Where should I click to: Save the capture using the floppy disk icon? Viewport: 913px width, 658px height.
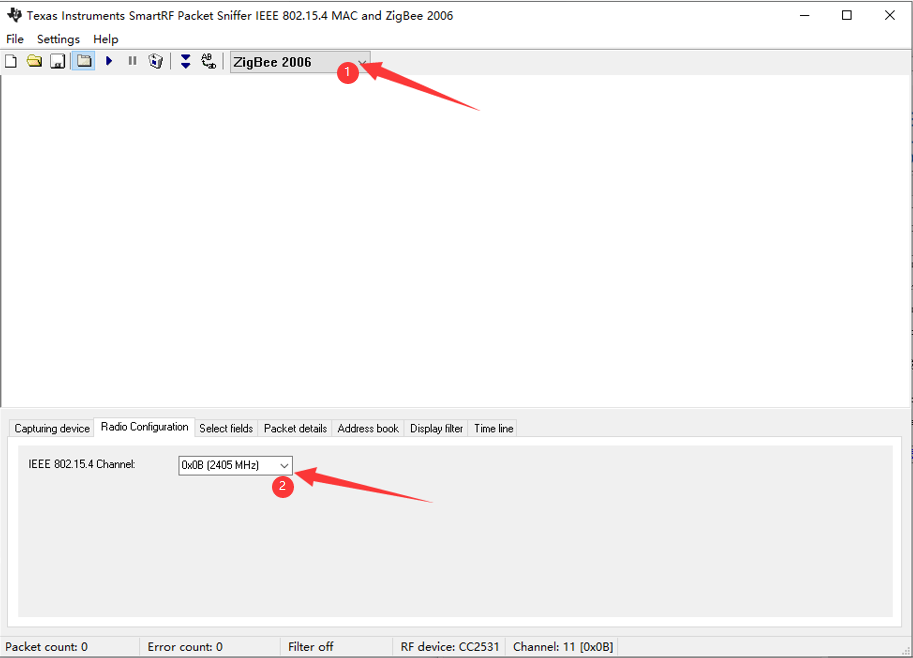58,61
